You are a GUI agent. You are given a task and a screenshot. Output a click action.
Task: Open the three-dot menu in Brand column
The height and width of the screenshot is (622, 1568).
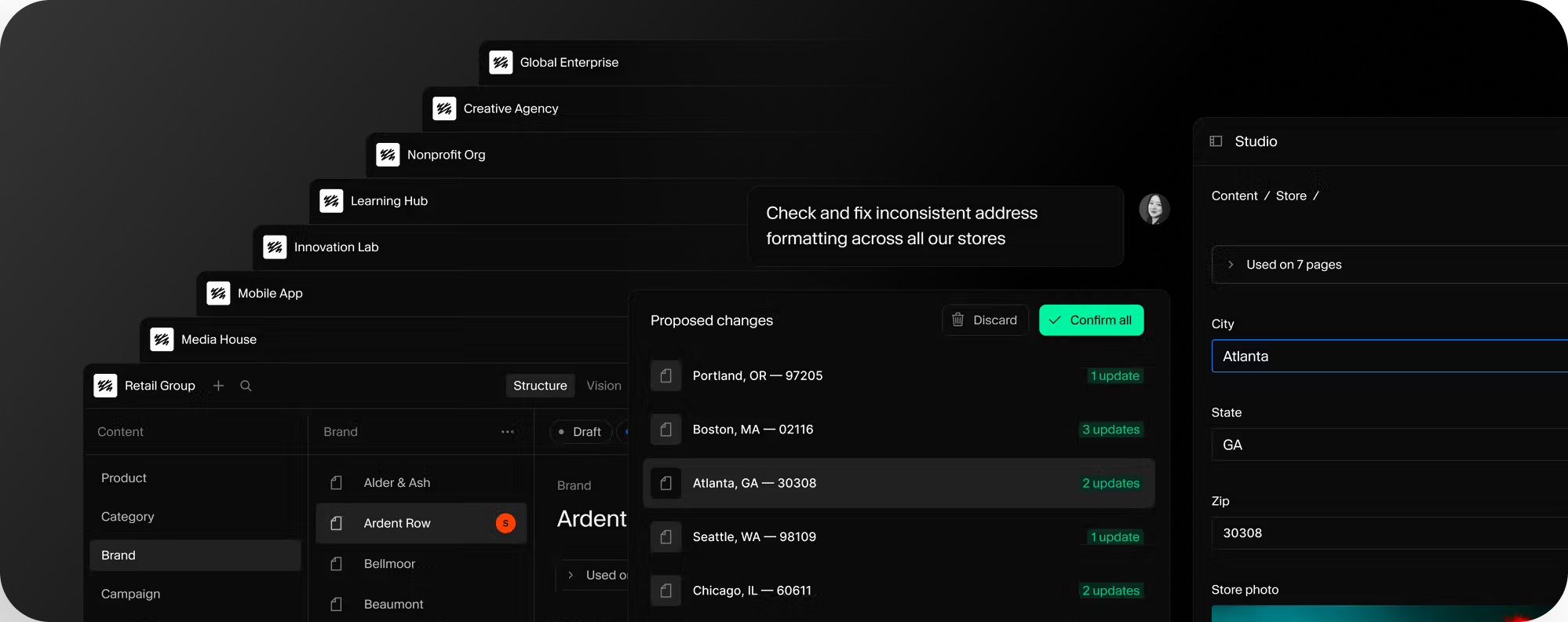point(508,432)
